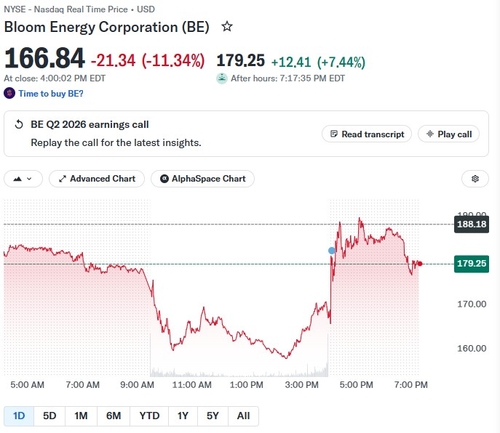Screen dimensions: 500x433
Task: Read the earnings call transcript
Action: (x=367, y=134)
